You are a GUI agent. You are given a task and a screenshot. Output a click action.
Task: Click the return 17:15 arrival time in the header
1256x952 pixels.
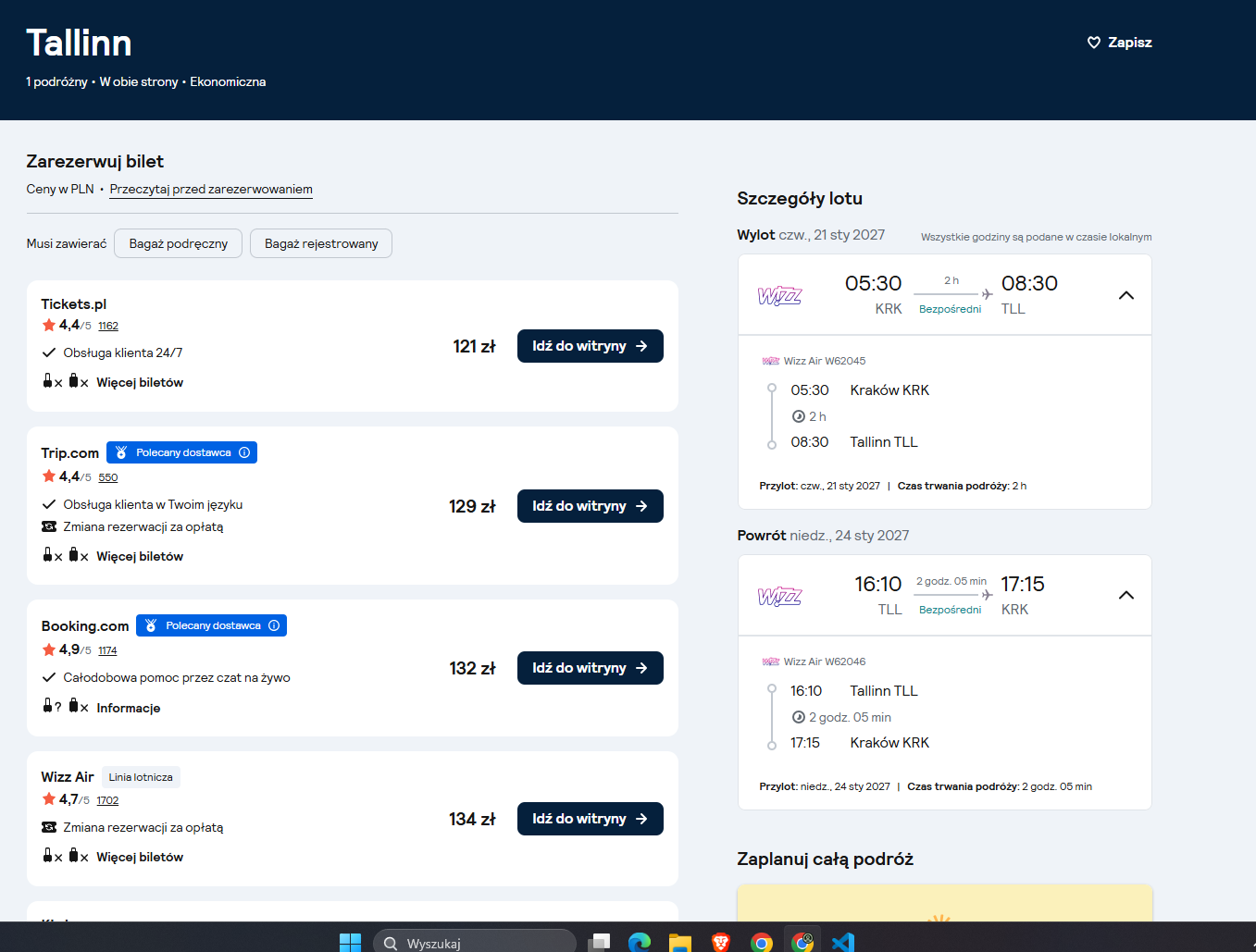[x=1023, y=584]
